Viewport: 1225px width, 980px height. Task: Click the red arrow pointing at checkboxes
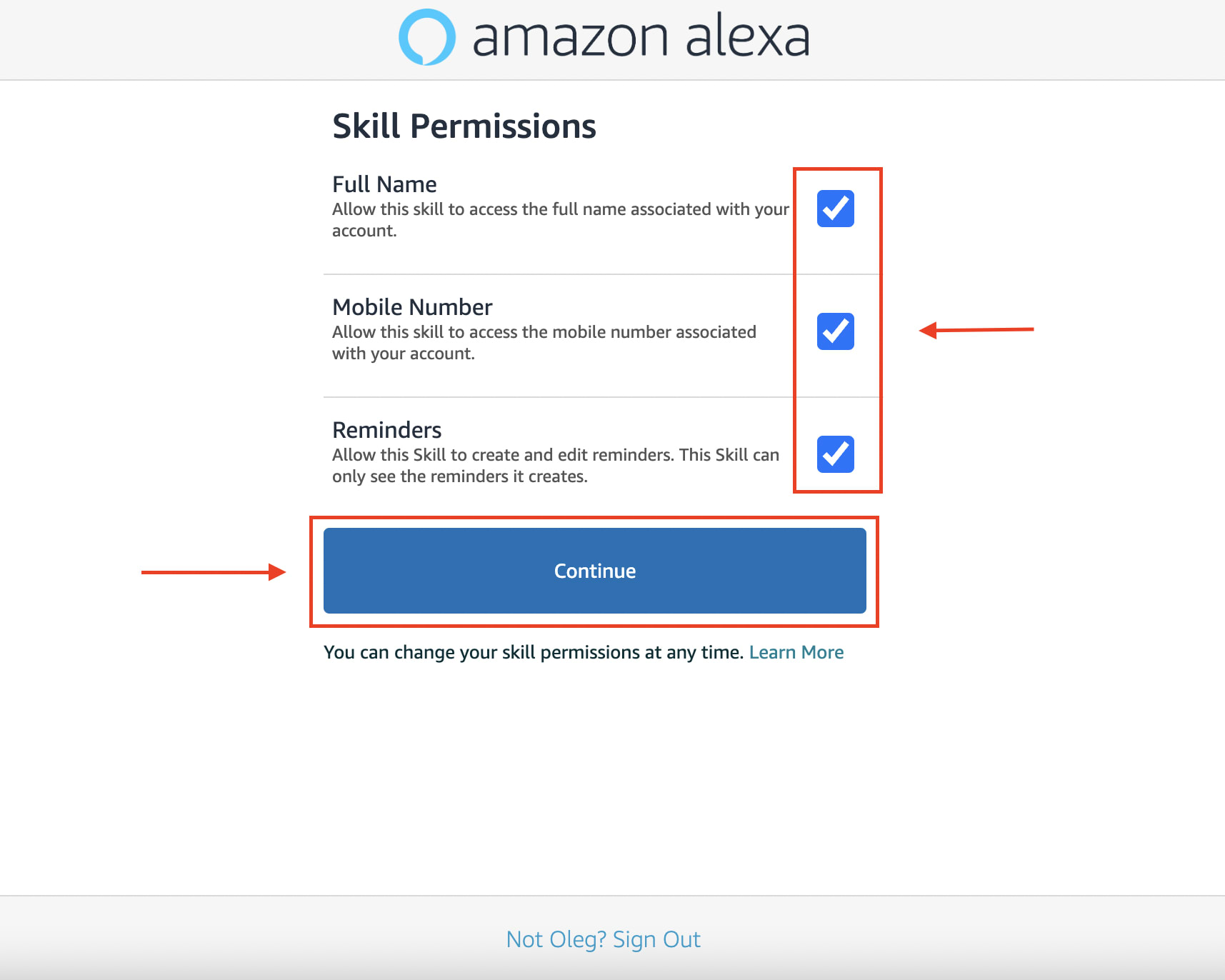pos(976,330)
